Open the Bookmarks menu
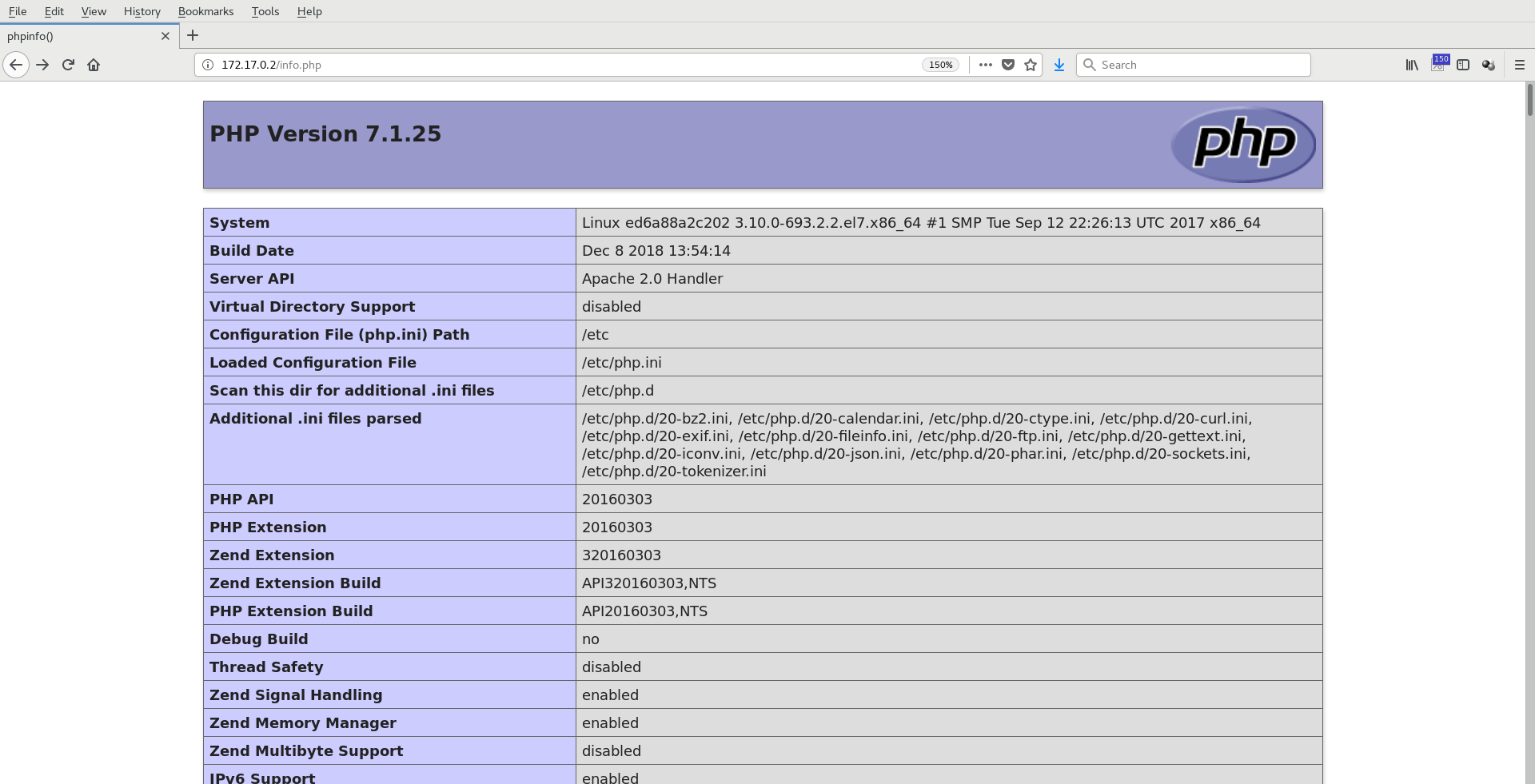The height and width of the screenshot is (784, 1535). pos(205,11)
